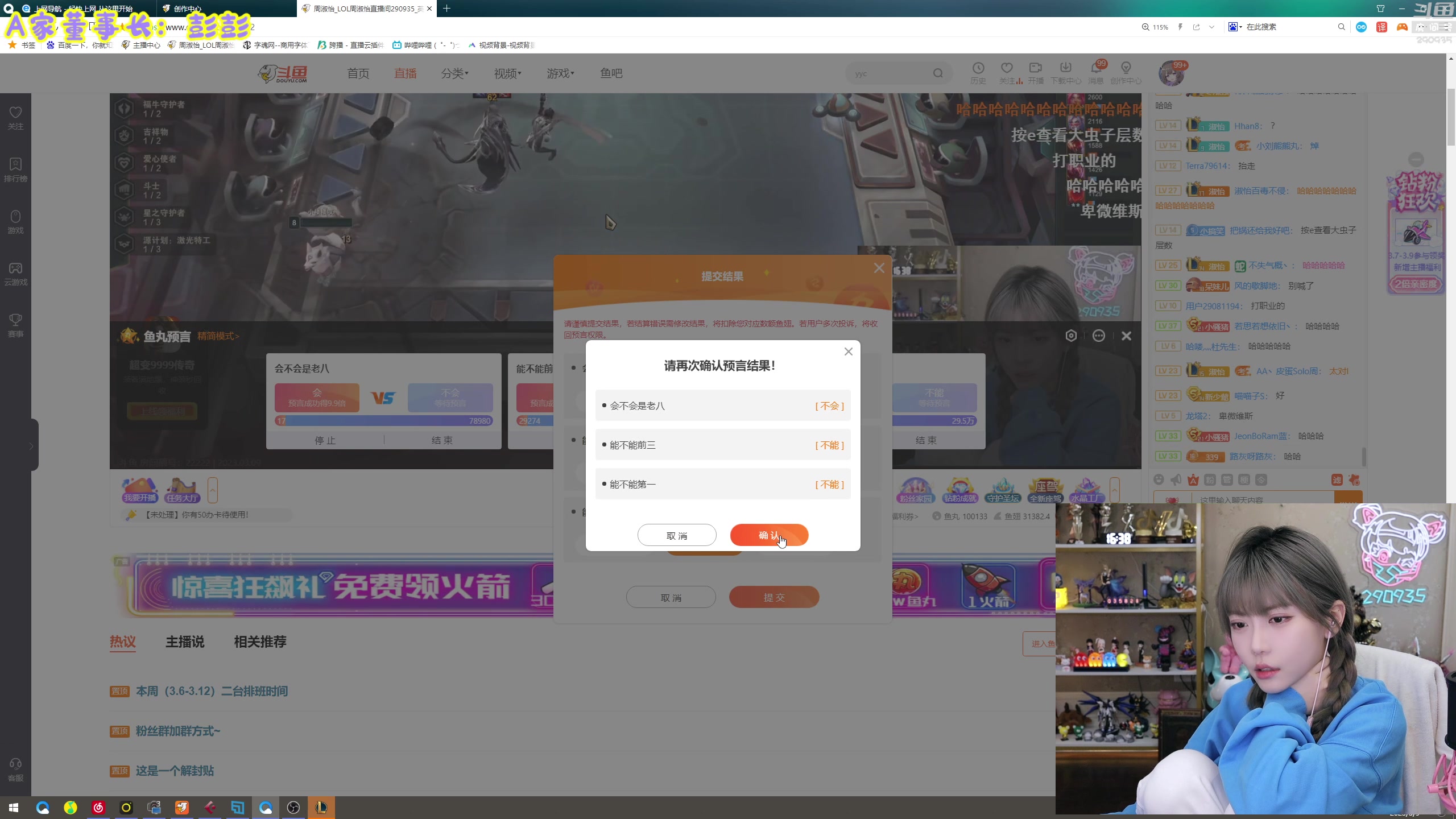Expand the 分类 dropdown menu
The height and width of the screenshot is (819, 1456).
pyautogui.click(x=455, y=73)
